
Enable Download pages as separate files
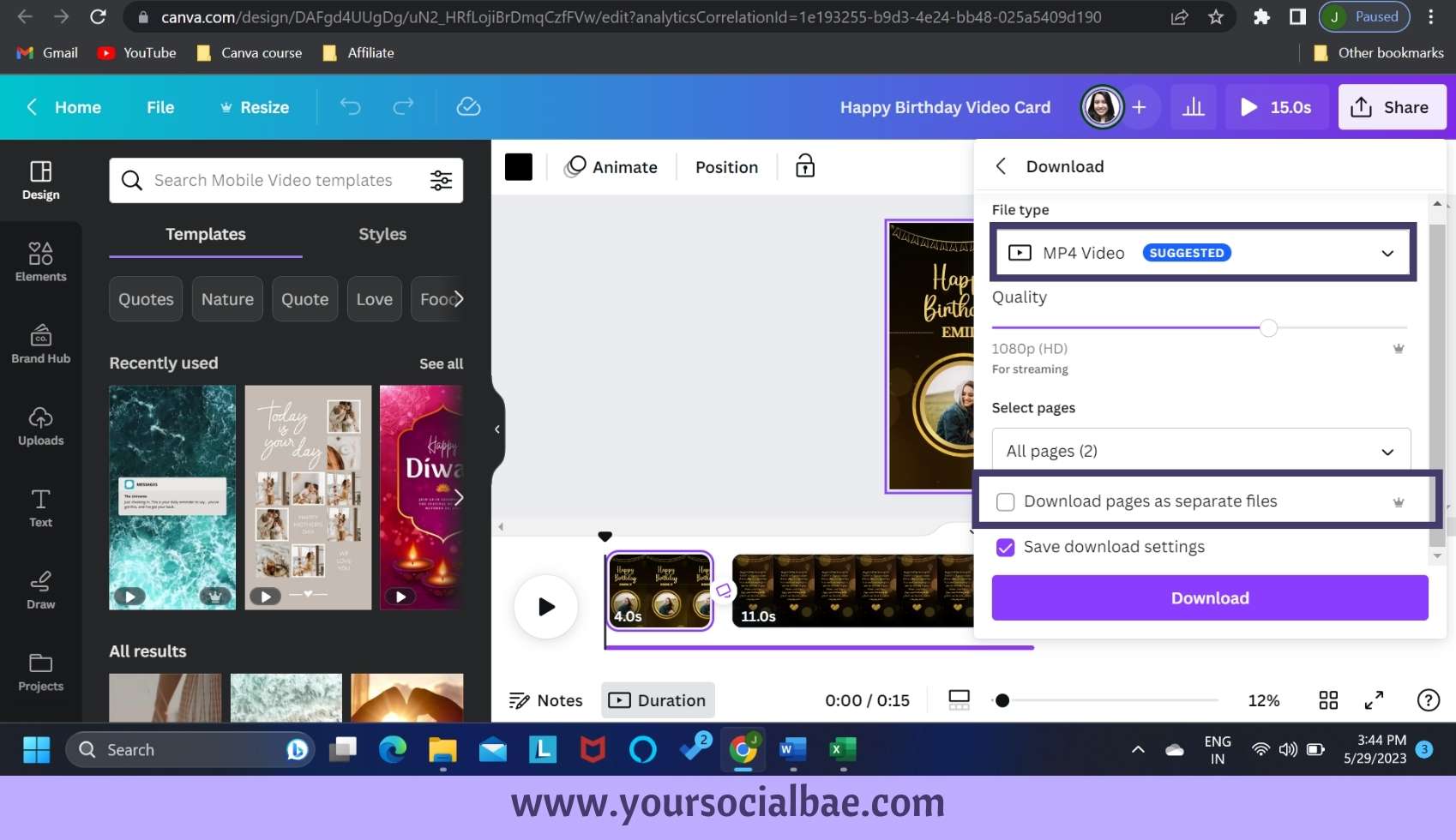click(x=1005, y=501)
